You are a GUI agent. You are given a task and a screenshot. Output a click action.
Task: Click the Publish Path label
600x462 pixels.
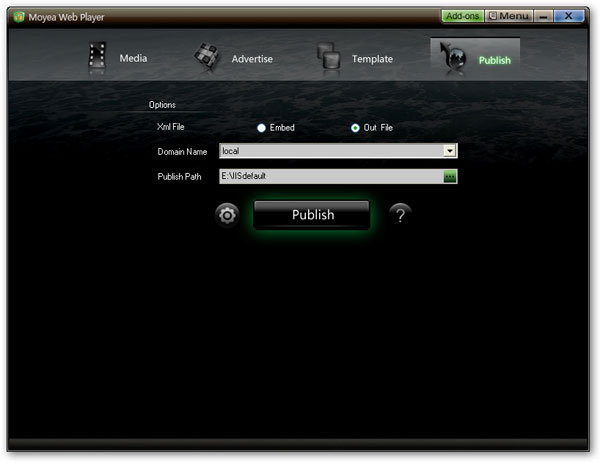179,176
